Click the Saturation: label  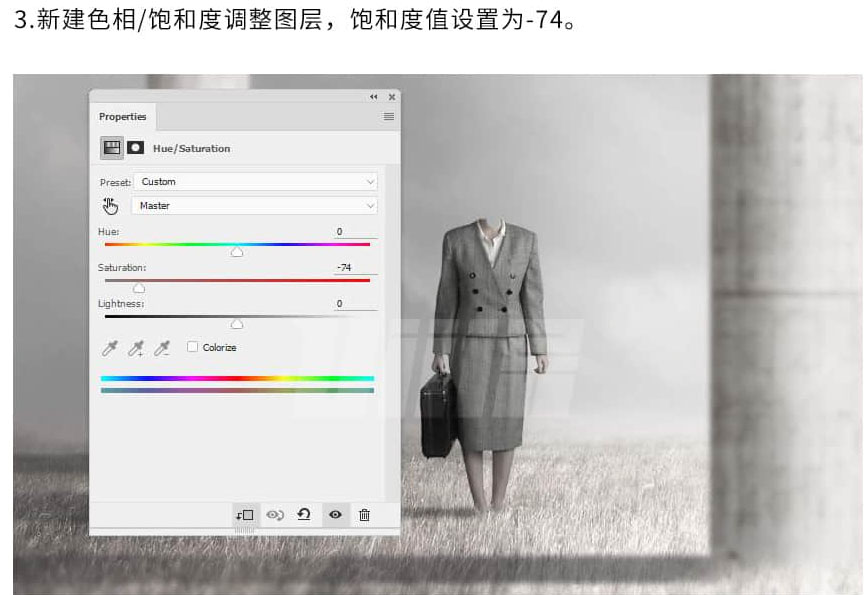pos(122,268)
